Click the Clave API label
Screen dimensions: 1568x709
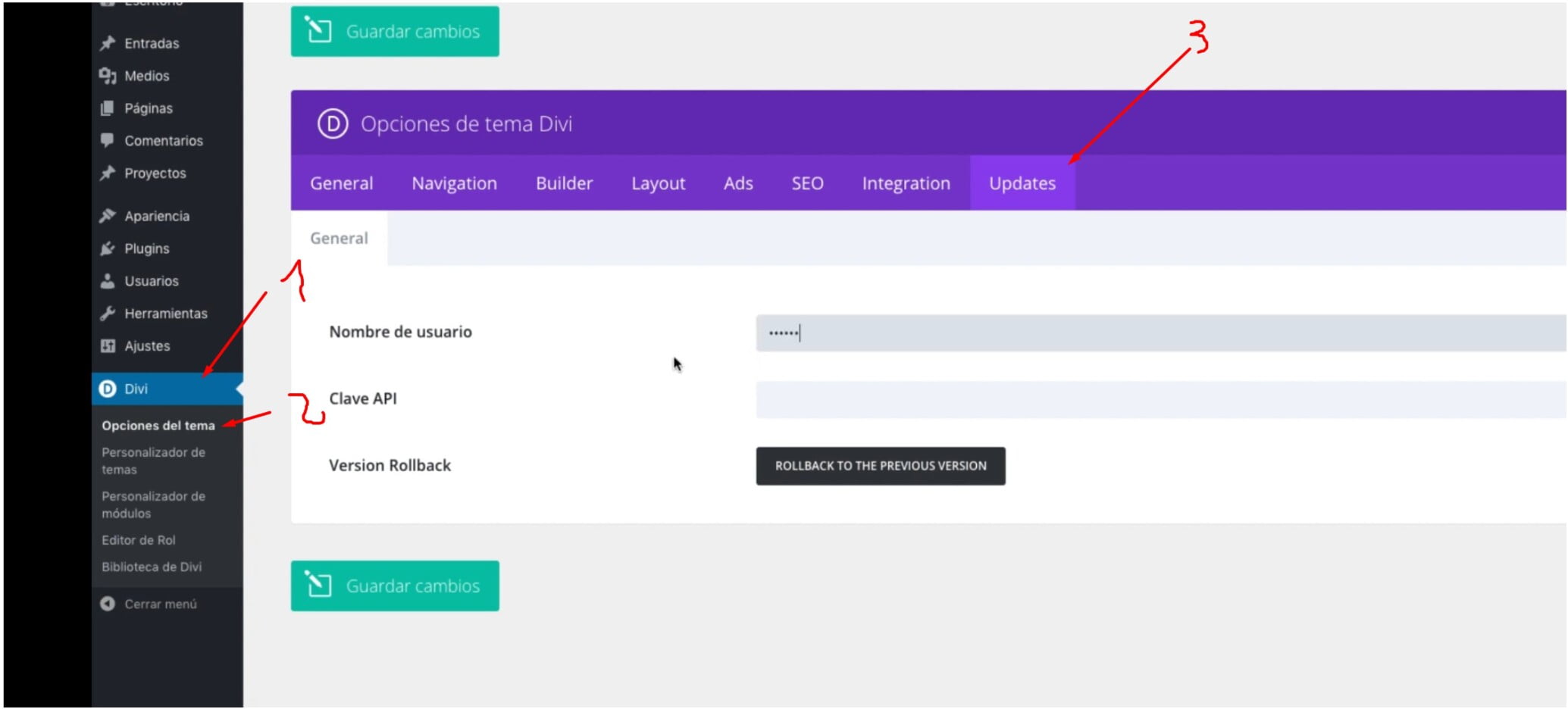pyautogui.click(x=362, y=398)
